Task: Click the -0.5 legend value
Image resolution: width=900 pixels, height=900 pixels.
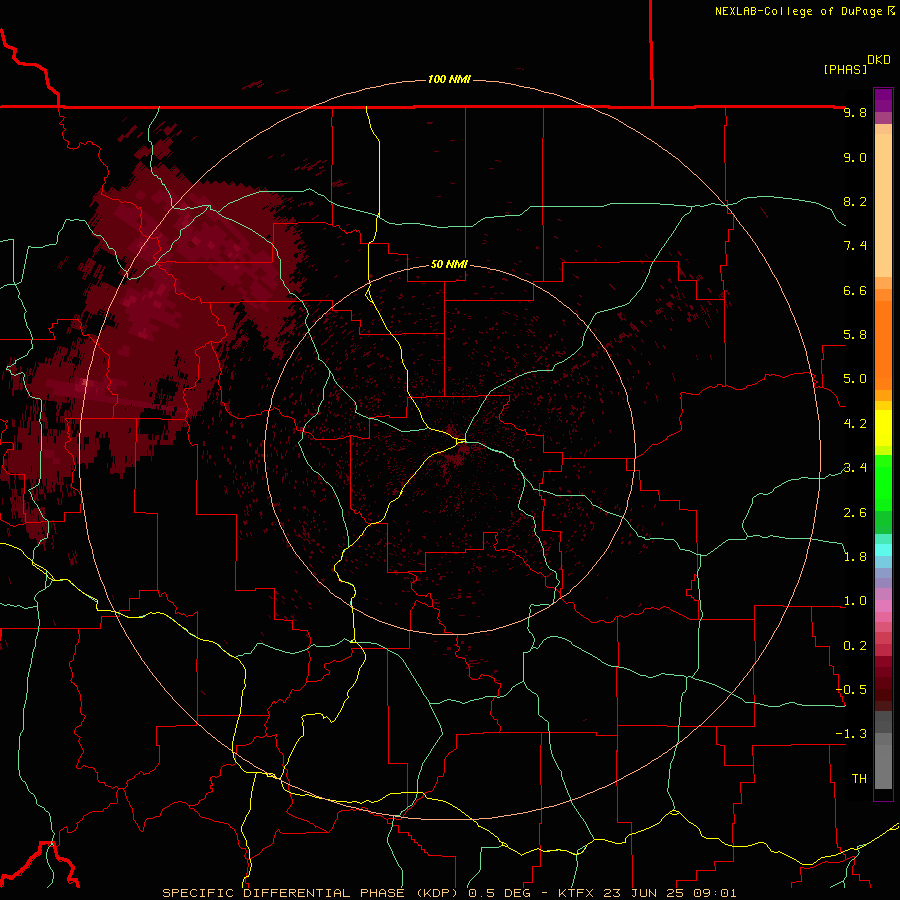Action: tap(851, 690)
